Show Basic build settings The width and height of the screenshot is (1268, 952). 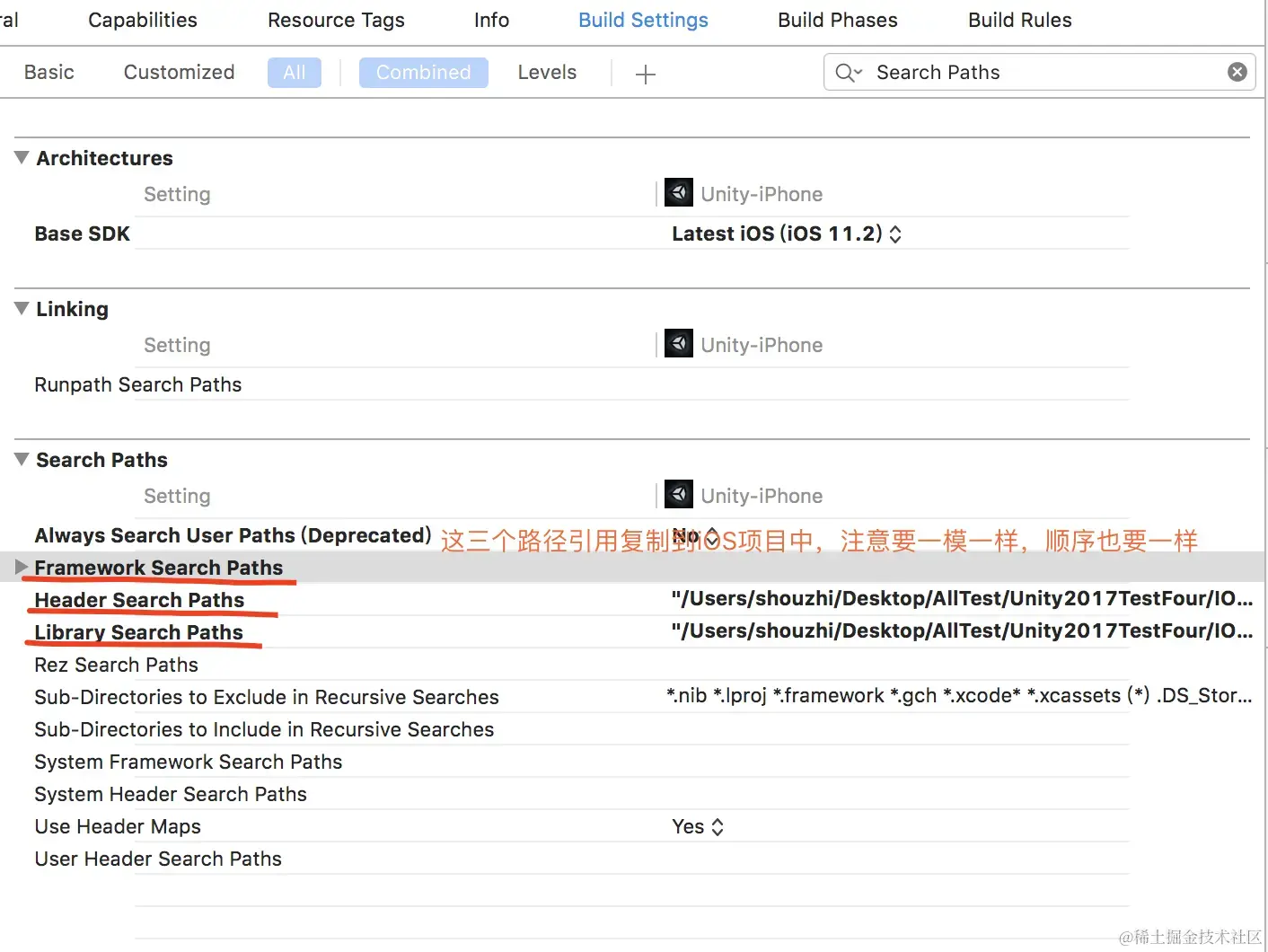[49, 72]
